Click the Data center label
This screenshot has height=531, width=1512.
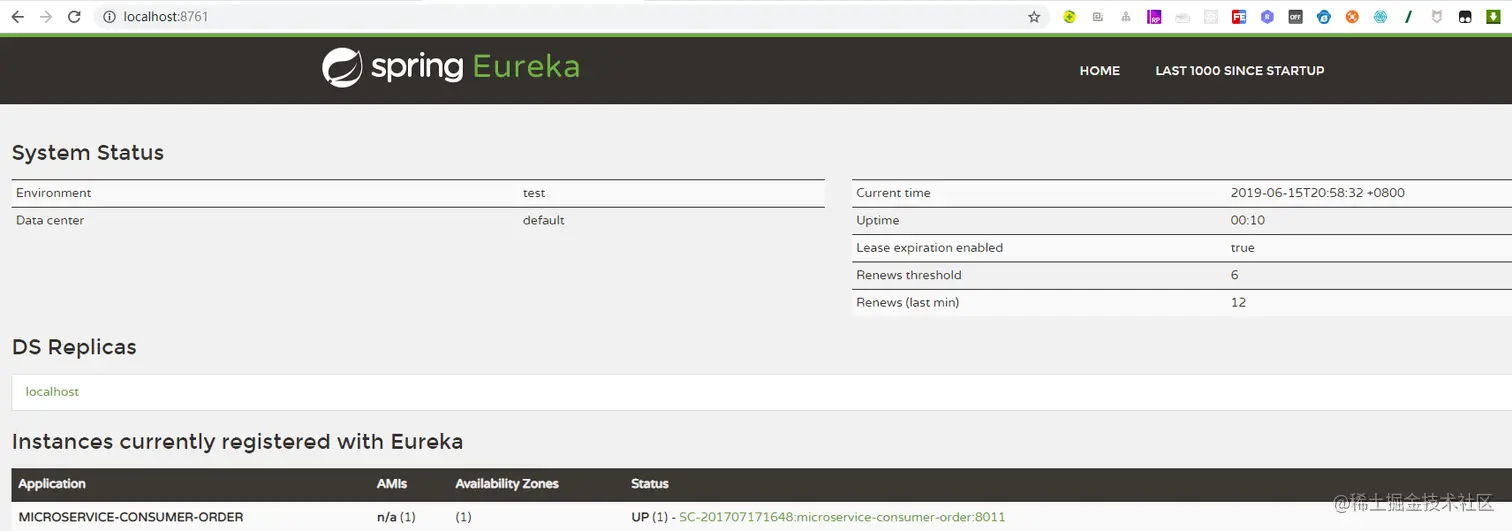50,220
